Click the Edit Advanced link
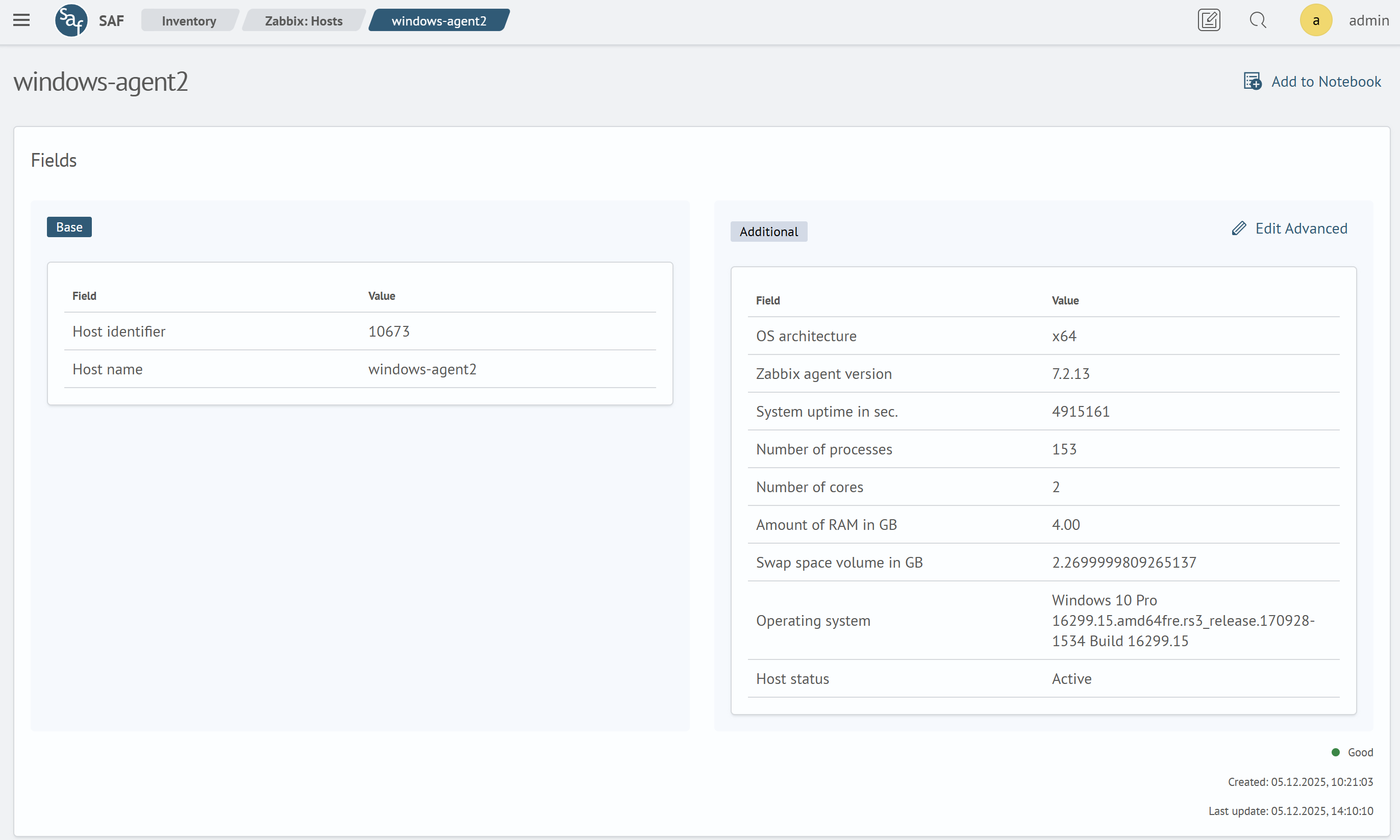The image size is (1400, 840). coord(1301,228)
